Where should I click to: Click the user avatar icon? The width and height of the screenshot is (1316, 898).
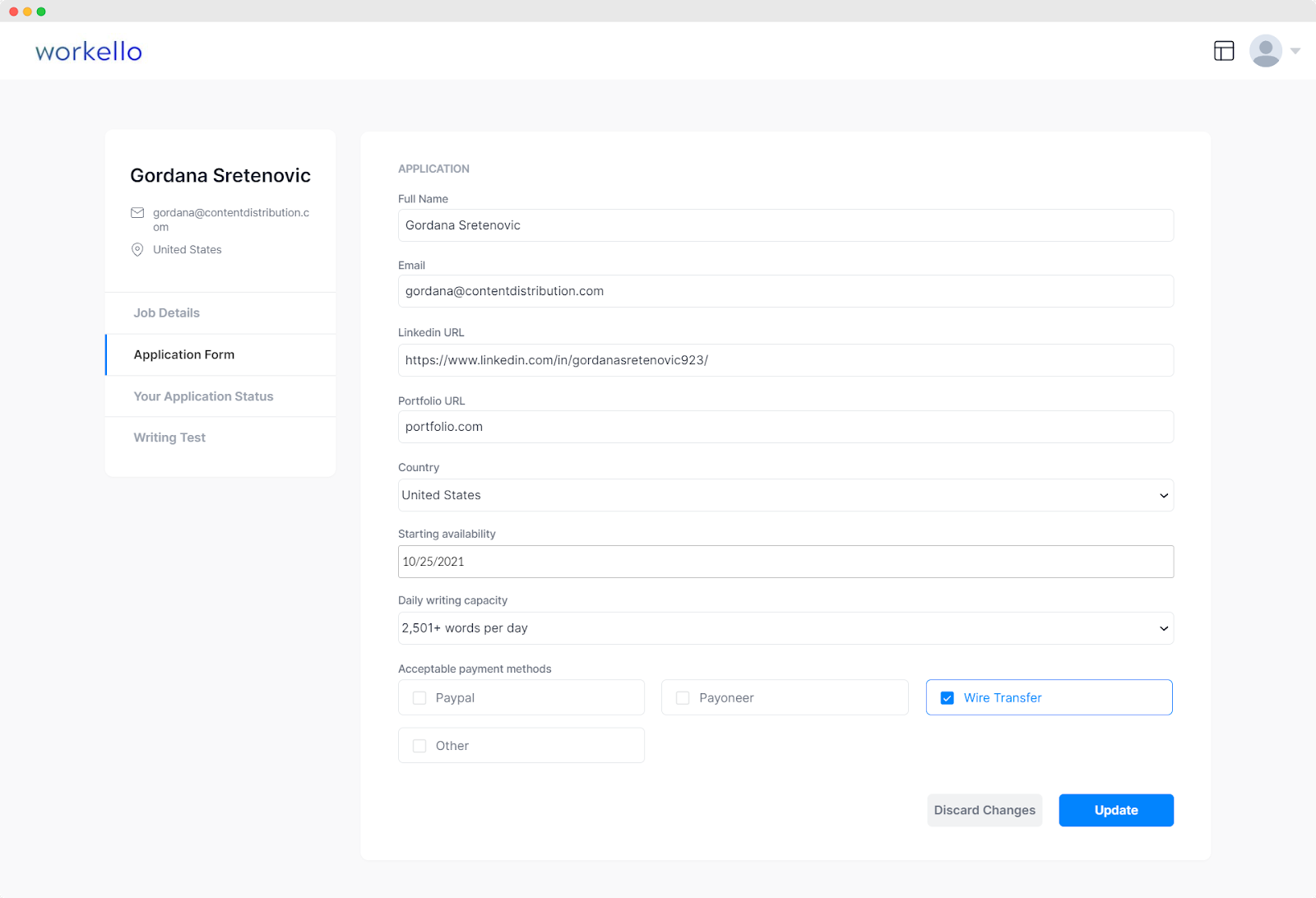[1266, 51]
